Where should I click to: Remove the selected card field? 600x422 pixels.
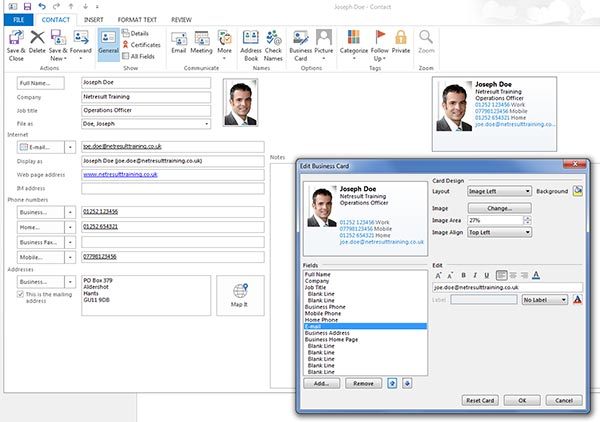point(363,383)
